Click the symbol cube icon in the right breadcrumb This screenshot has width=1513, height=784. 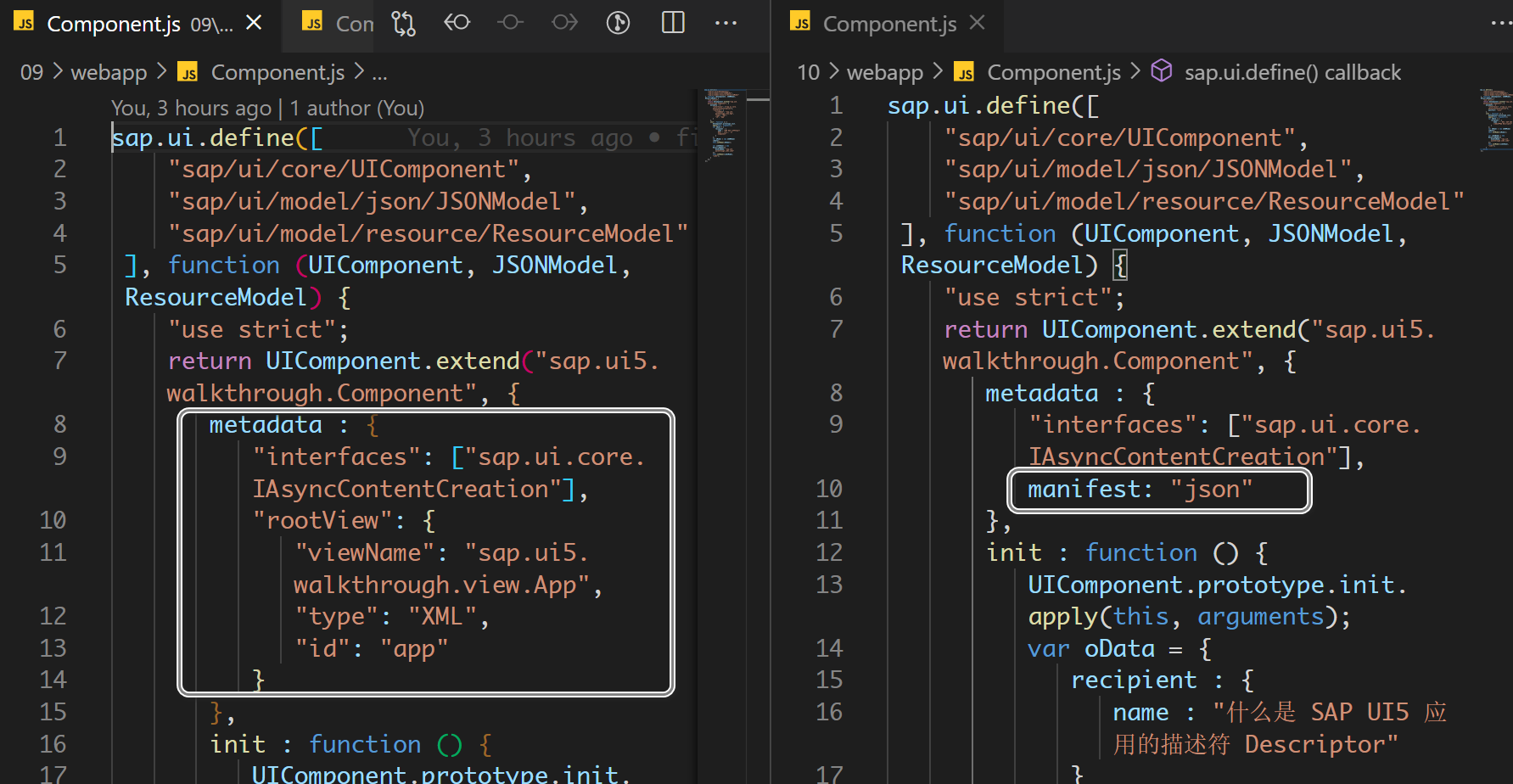click(x=1161, y=71)
